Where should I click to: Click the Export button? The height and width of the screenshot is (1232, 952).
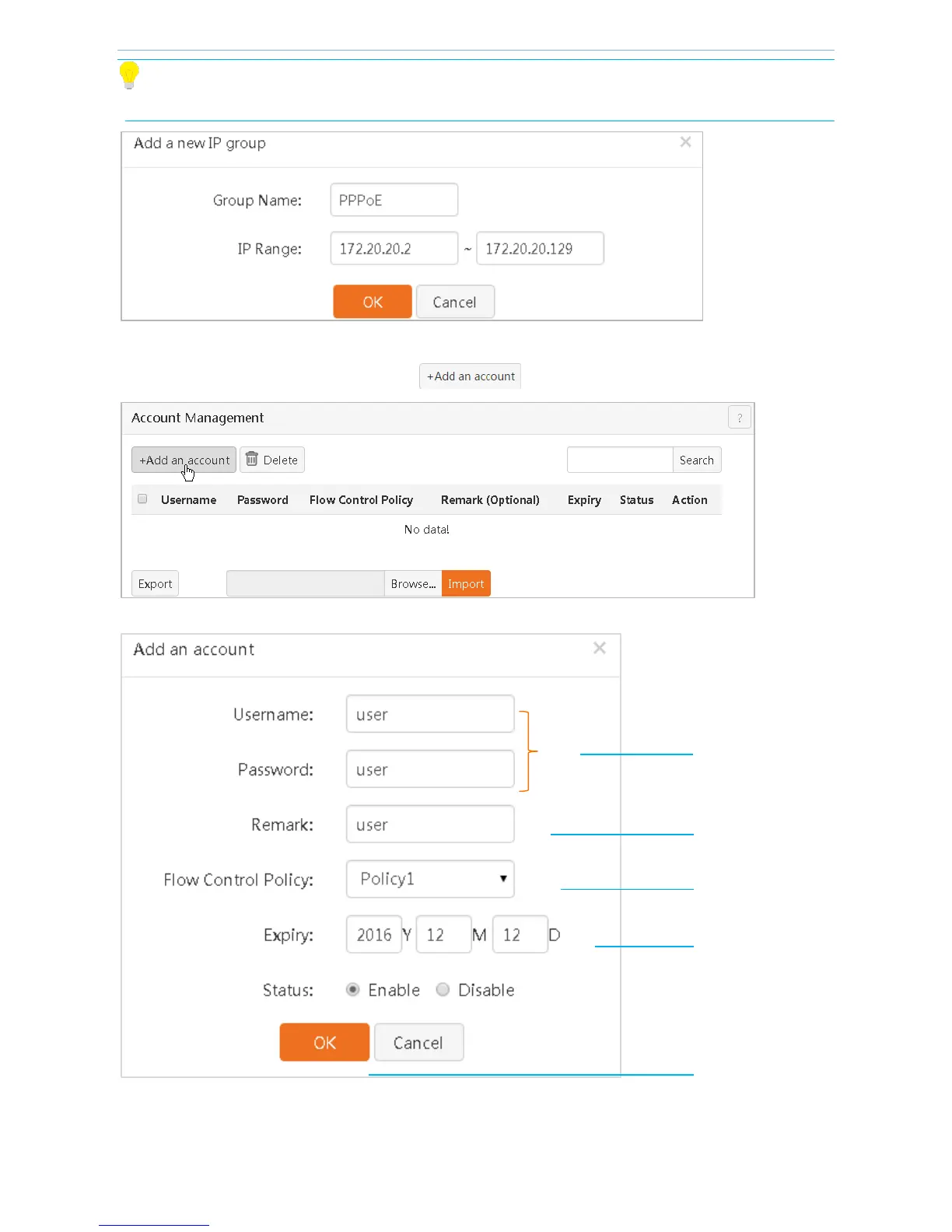click(155, 584)
